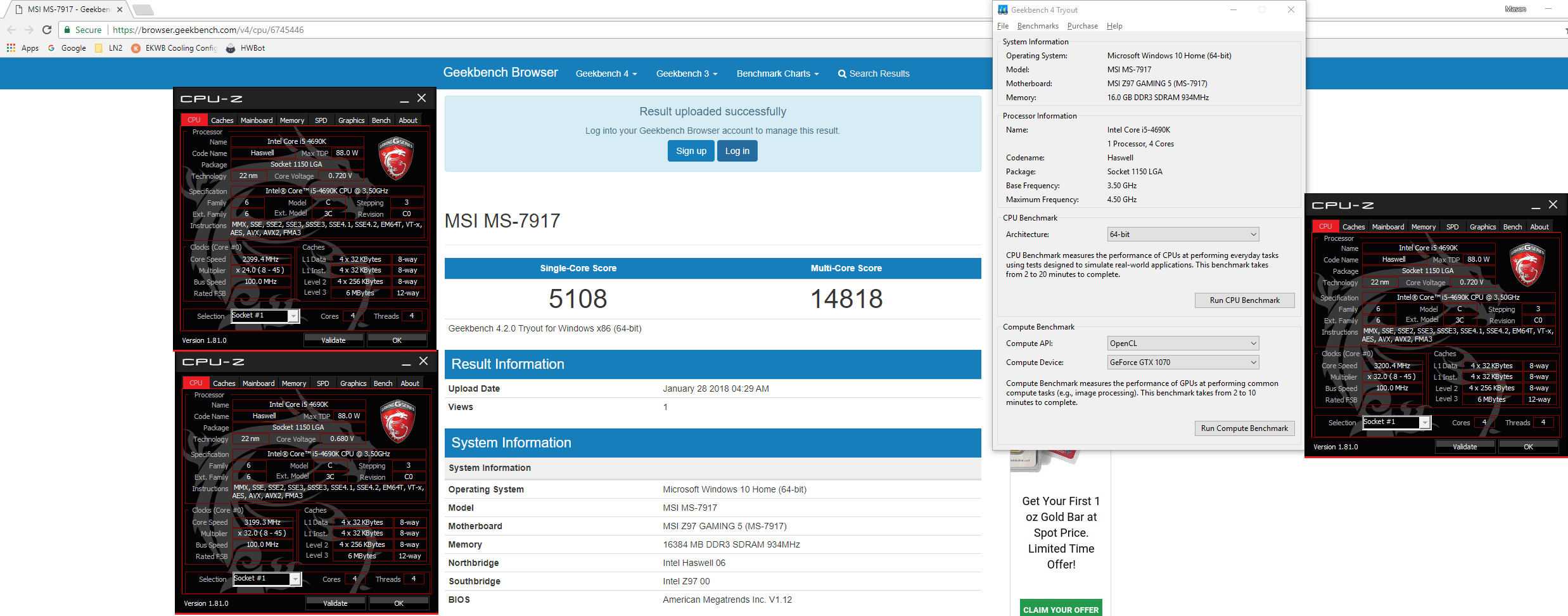Open About tab in top-left CPU-Z
The image size is (1568, 616).
[408, 120]
